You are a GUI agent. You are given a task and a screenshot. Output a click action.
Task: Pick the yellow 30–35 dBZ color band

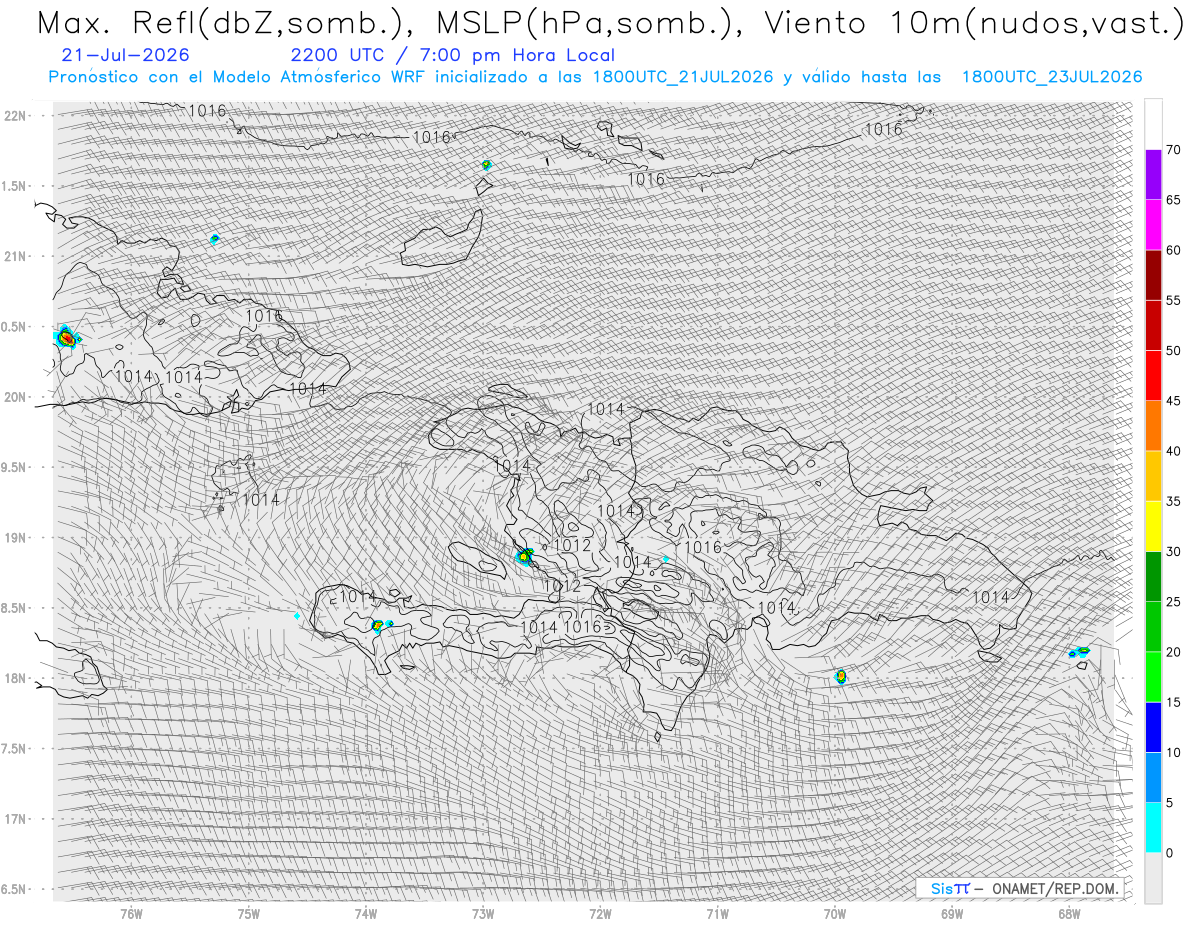pos(1153,526)
